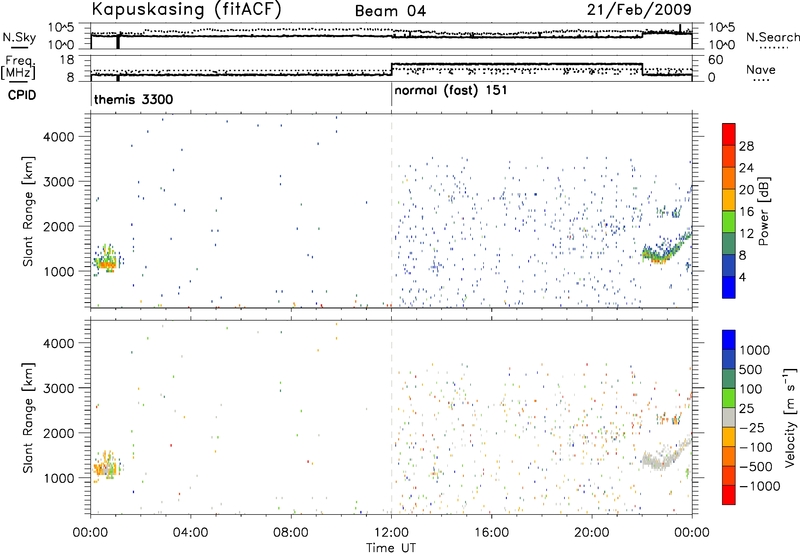Click the 'Beam 04' label

coord(390,11)
